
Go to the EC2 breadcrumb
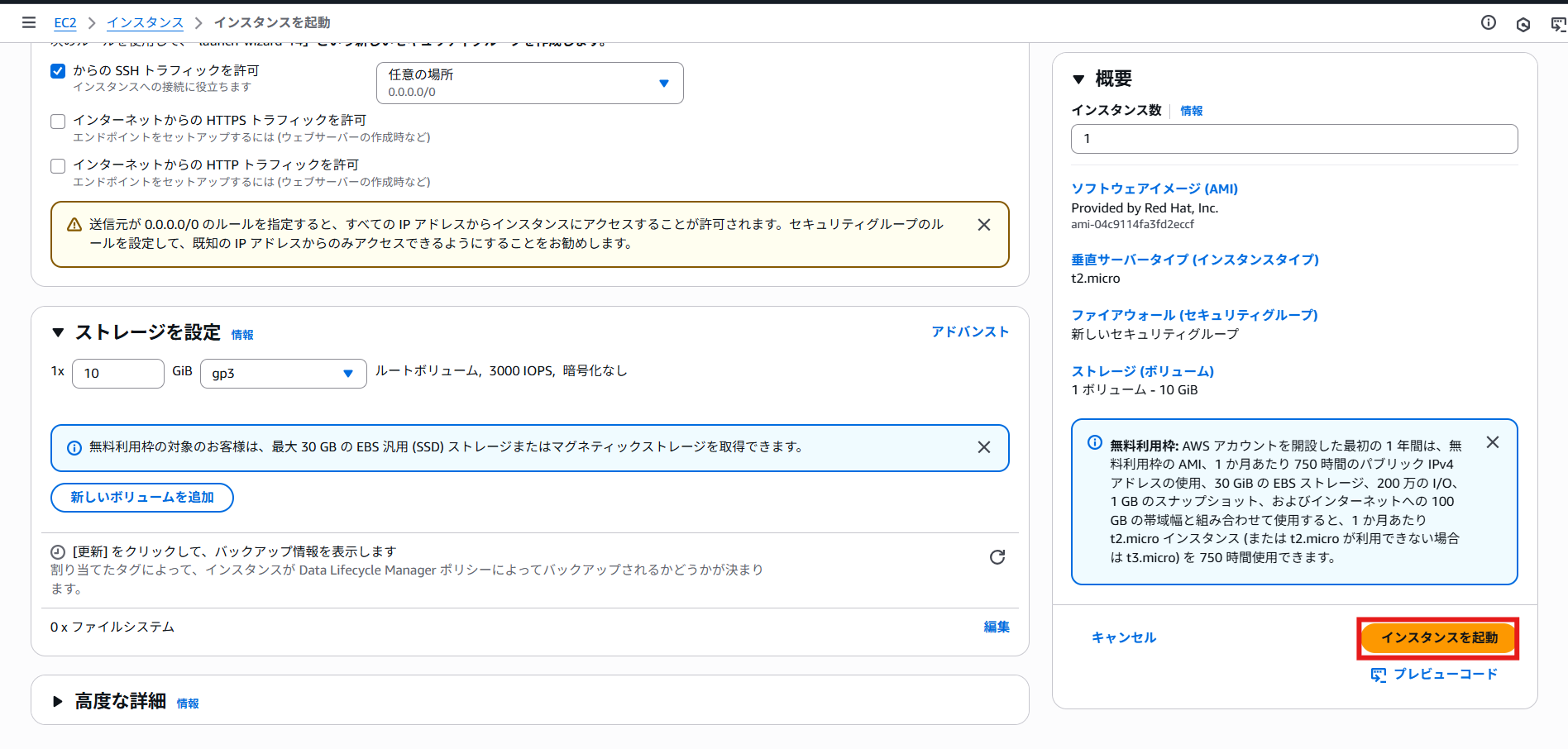[x=65, y=23]
